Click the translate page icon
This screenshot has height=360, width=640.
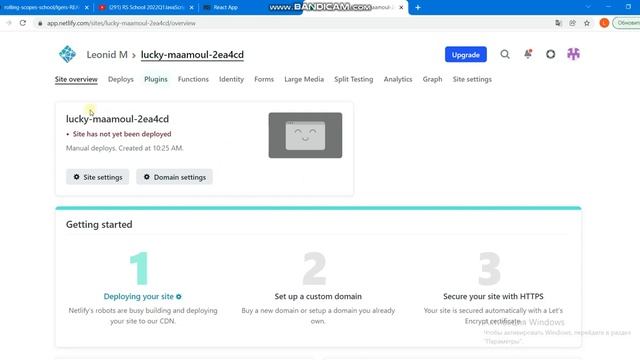[x=558, y=23]
